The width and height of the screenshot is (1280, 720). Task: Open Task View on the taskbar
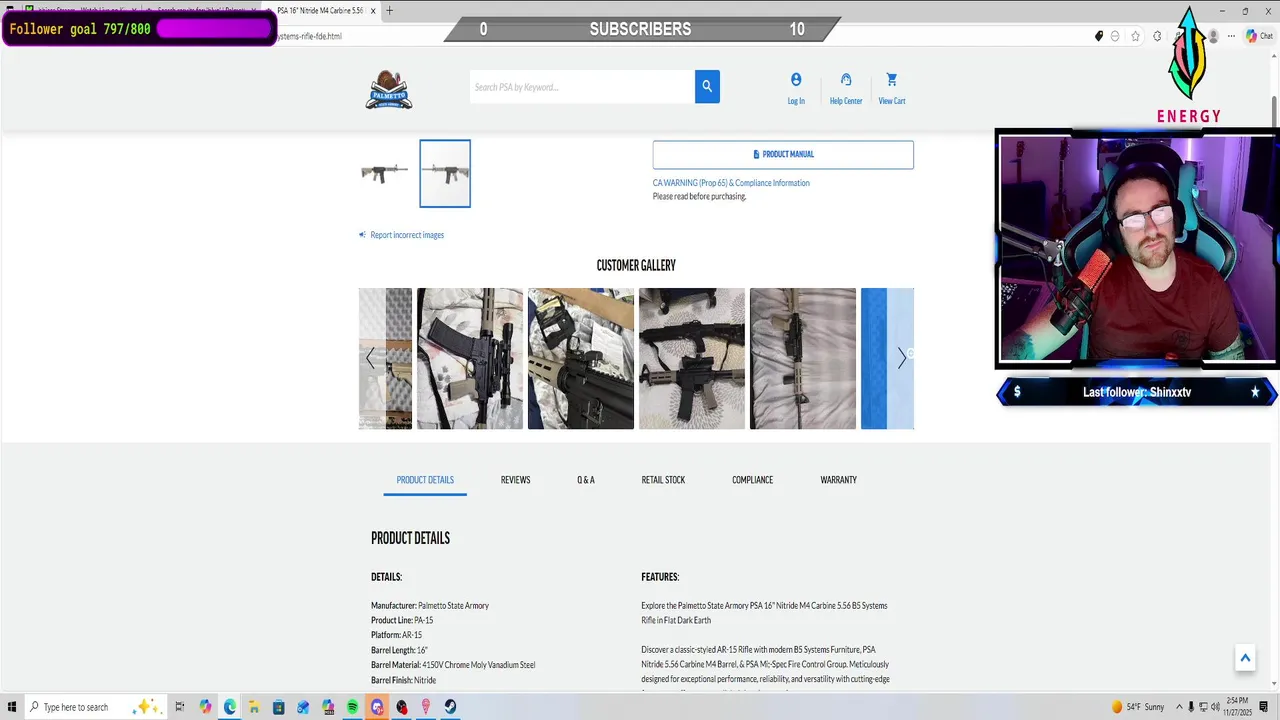(x=180, y=707)
